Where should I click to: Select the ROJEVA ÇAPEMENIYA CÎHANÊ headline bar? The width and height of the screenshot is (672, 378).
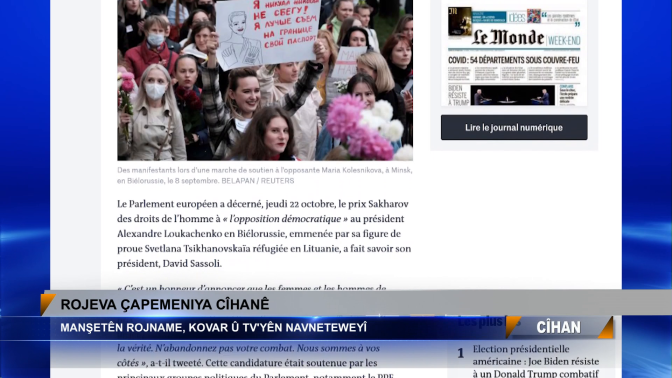click(x=356, y=304)
